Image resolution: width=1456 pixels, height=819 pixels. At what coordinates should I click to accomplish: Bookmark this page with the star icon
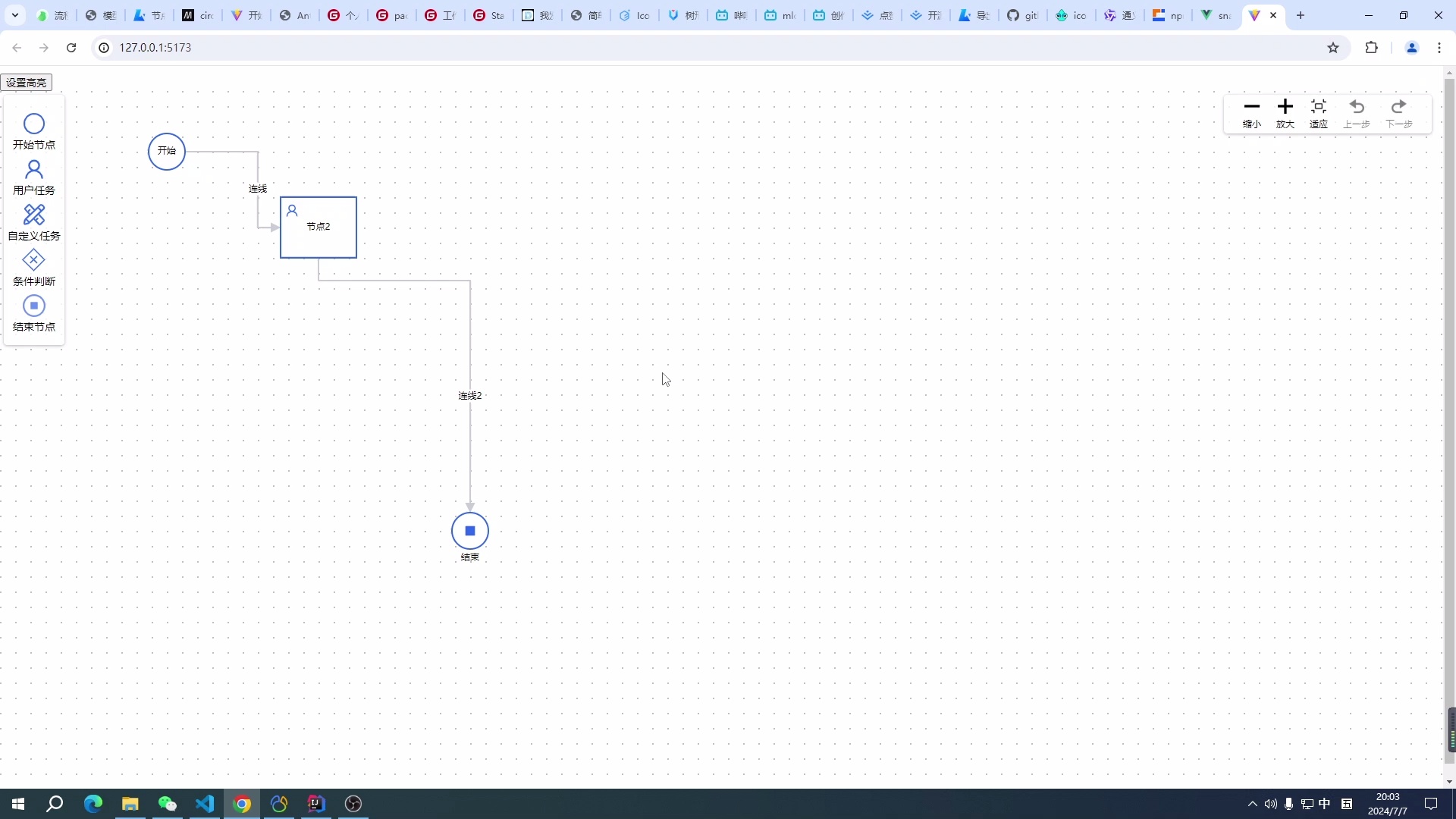(1333, 48)
